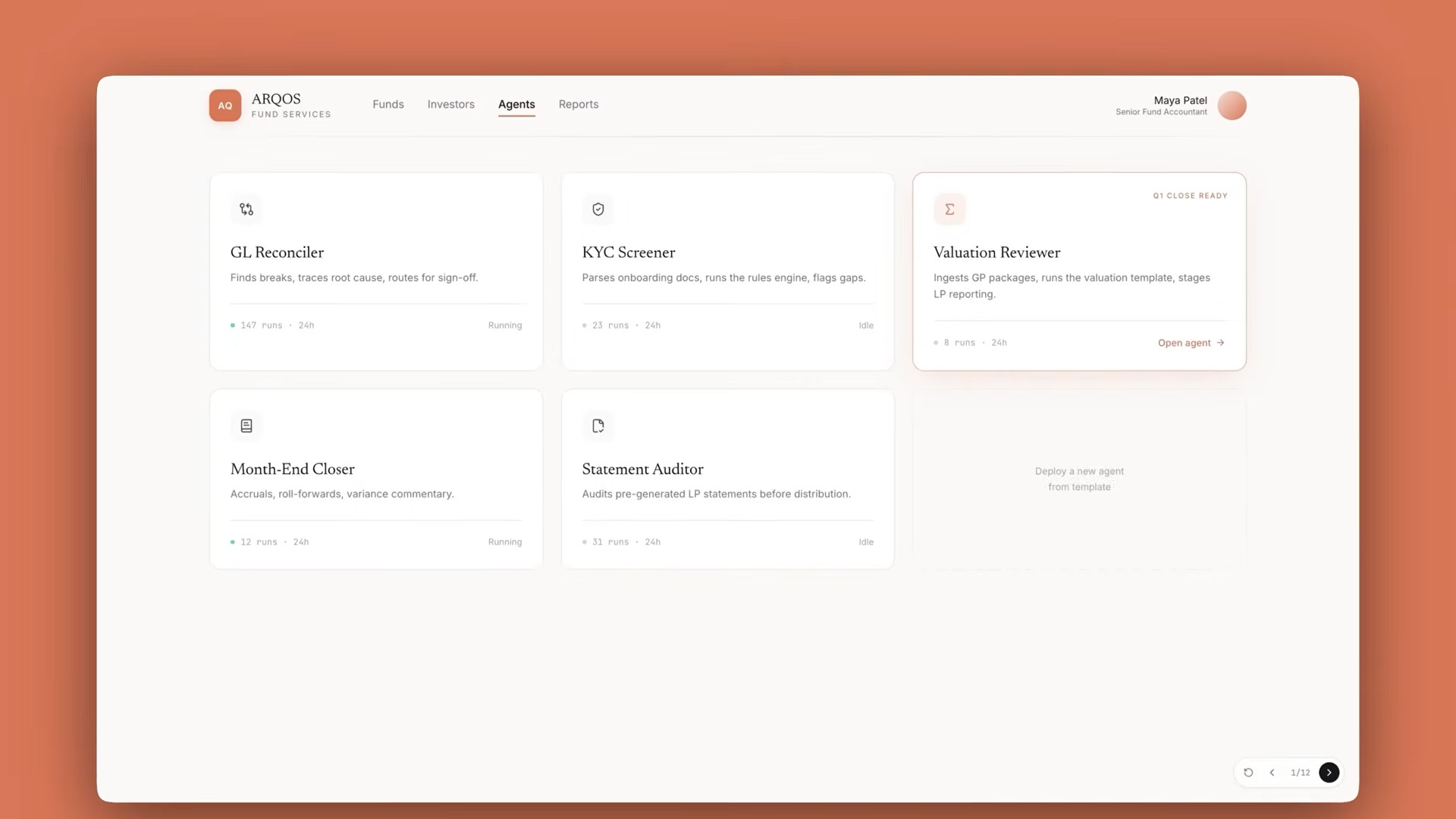Screen dimensions: 1456x819
Task: Open the Investors tab
Action: click(x=451, y=105)
